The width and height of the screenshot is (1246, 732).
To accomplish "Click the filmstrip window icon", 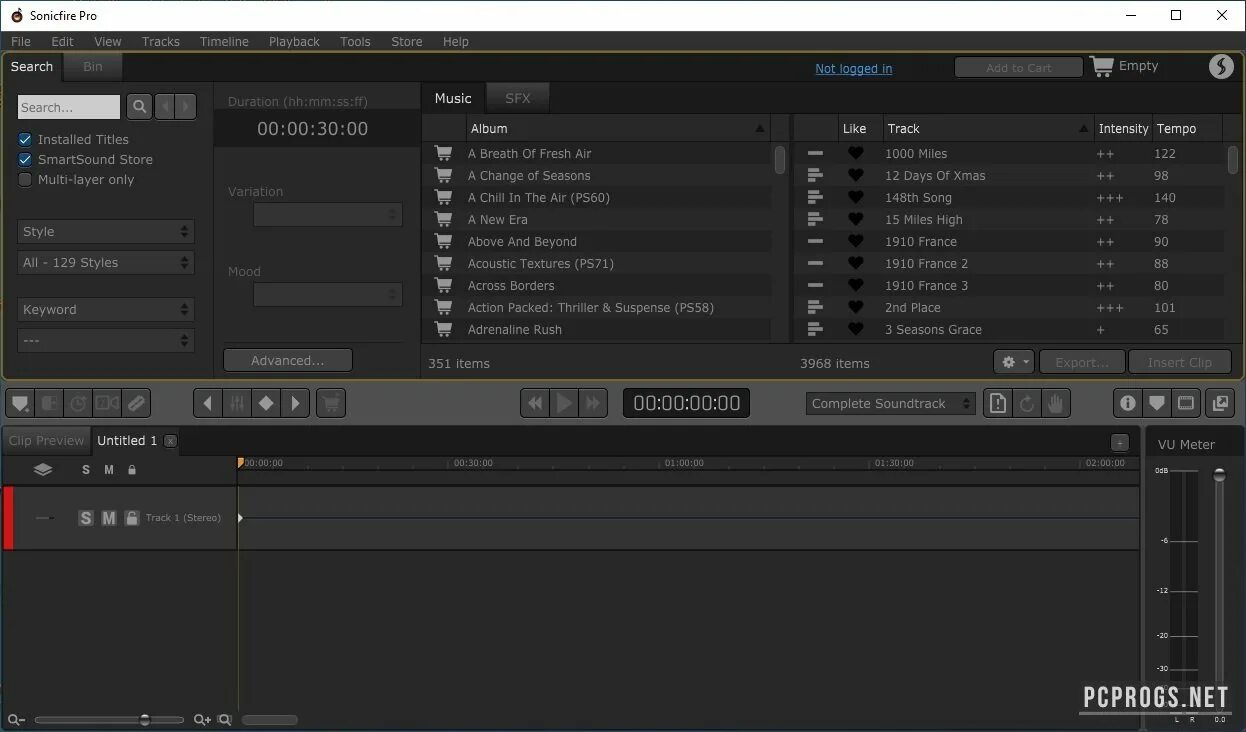I will [1186, 403].
